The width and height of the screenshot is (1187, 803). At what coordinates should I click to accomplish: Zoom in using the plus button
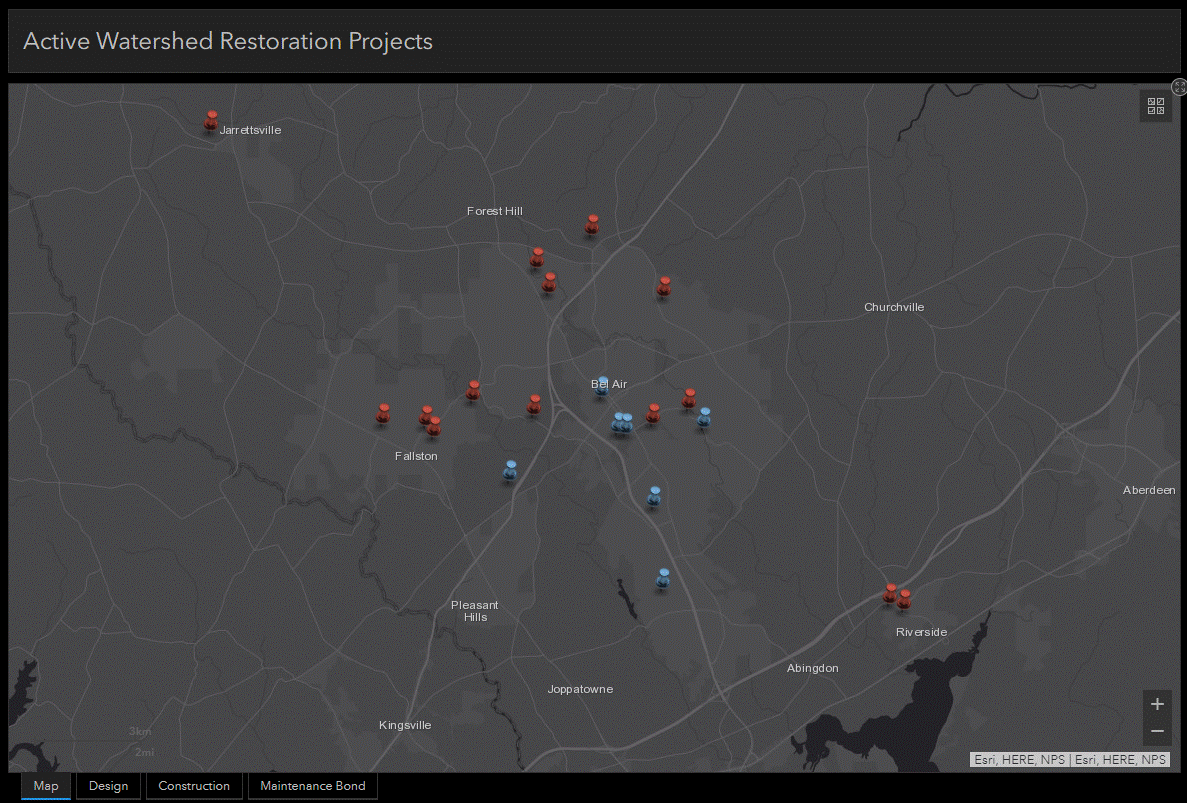click(x=1157, y=703)
